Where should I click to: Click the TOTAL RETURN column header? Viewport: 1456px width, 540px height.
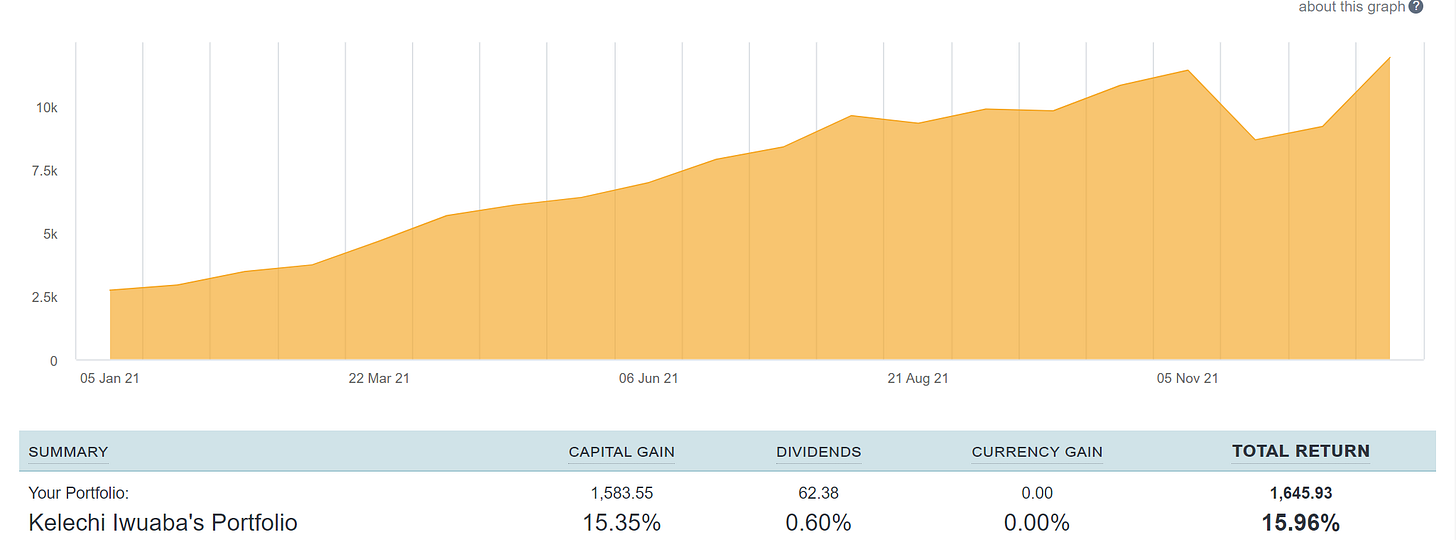pos(1301,451)
